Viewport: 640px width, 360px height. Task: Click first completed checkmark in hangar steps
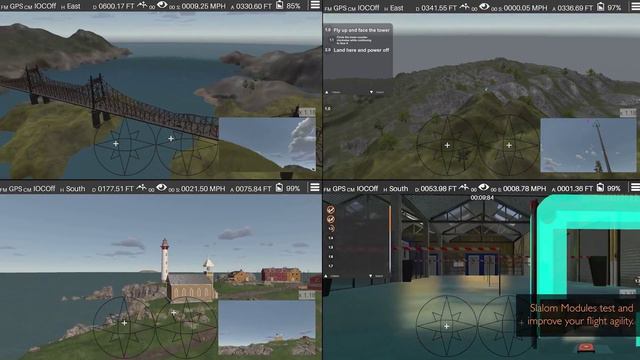pyautogui.click(x=331, y=210)
